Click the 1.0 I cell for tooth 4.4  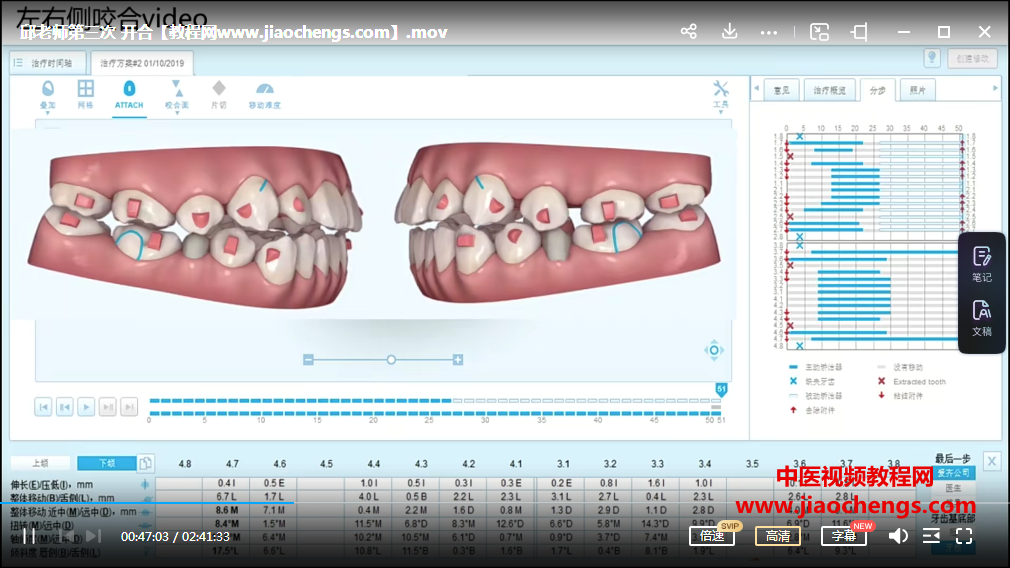click(x=368, y=483)
